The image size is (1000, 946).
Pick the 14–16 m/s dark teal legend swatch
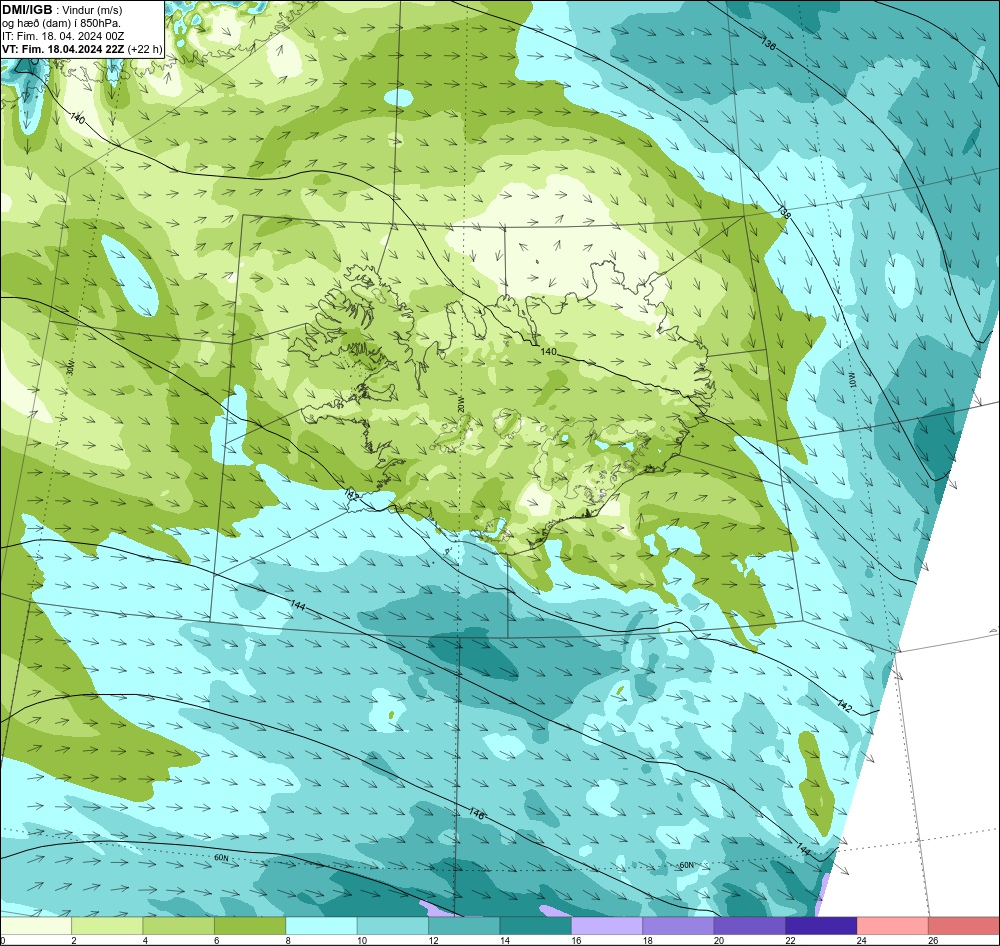pyautogui.click(x=536, y=925)
